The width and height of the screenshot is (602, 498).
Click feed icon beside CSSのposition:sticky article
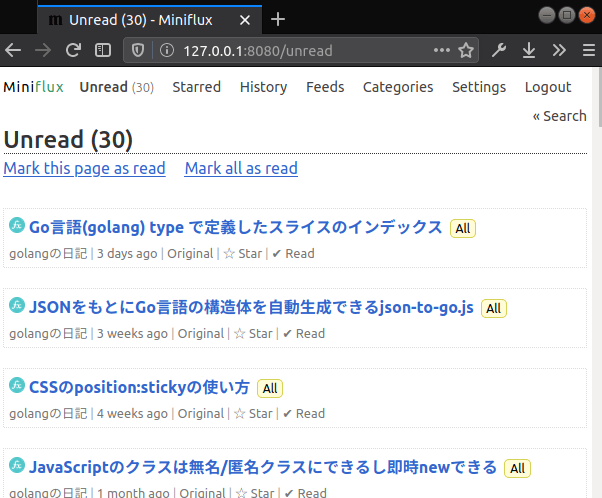17,385
